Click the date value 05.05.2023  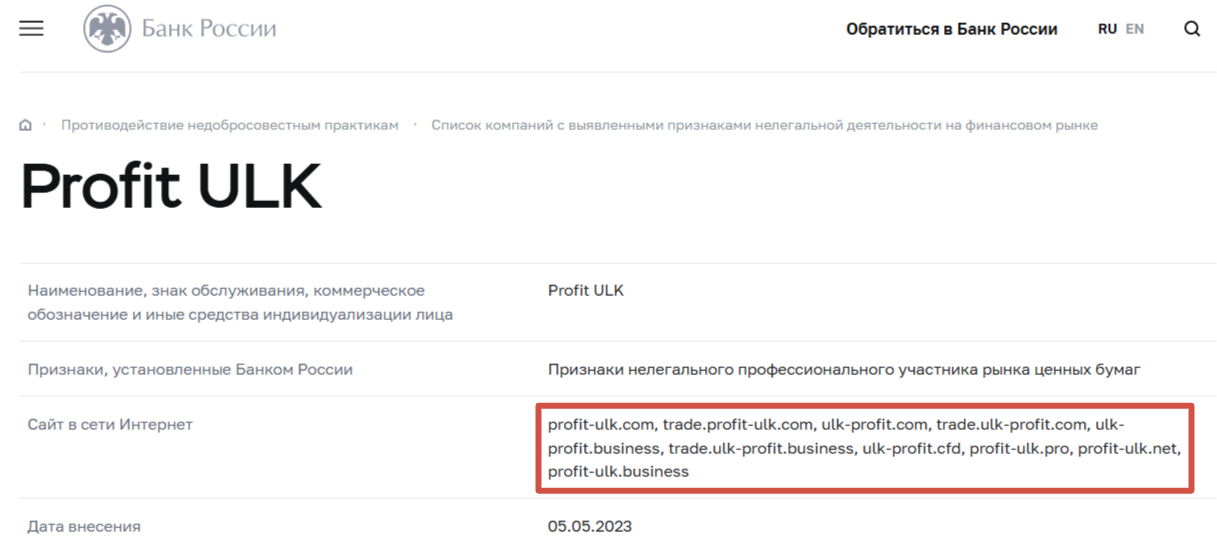[x=589, y=526]
